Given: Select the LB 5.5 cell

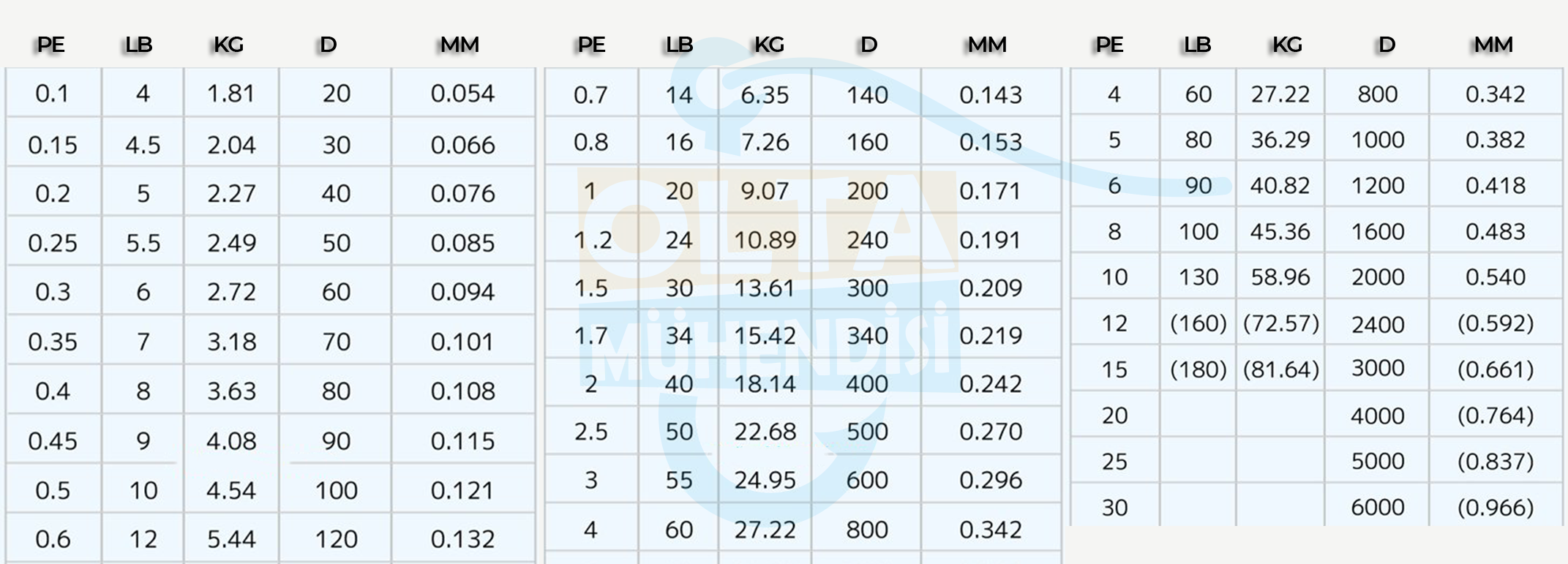Looking at the screenshot, I should [143, 242].
